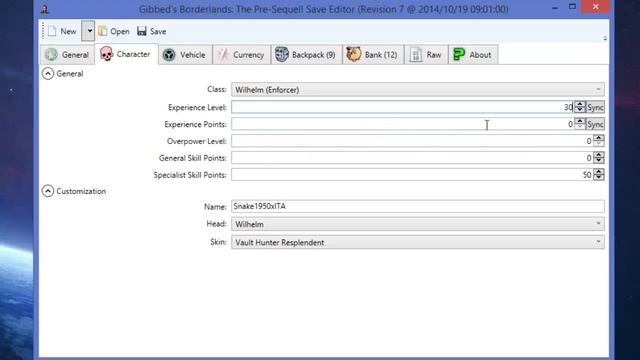Decrease Overpower Level with the down arrow
The image size is (640, 360).
(599, 144)
